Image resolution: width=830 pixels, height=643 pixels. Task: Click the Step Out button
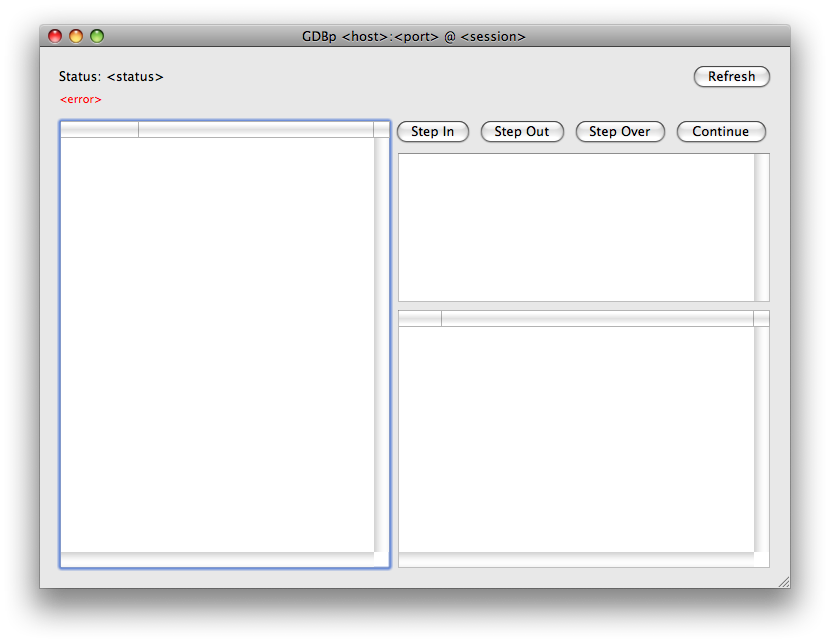tap(522, 132)
